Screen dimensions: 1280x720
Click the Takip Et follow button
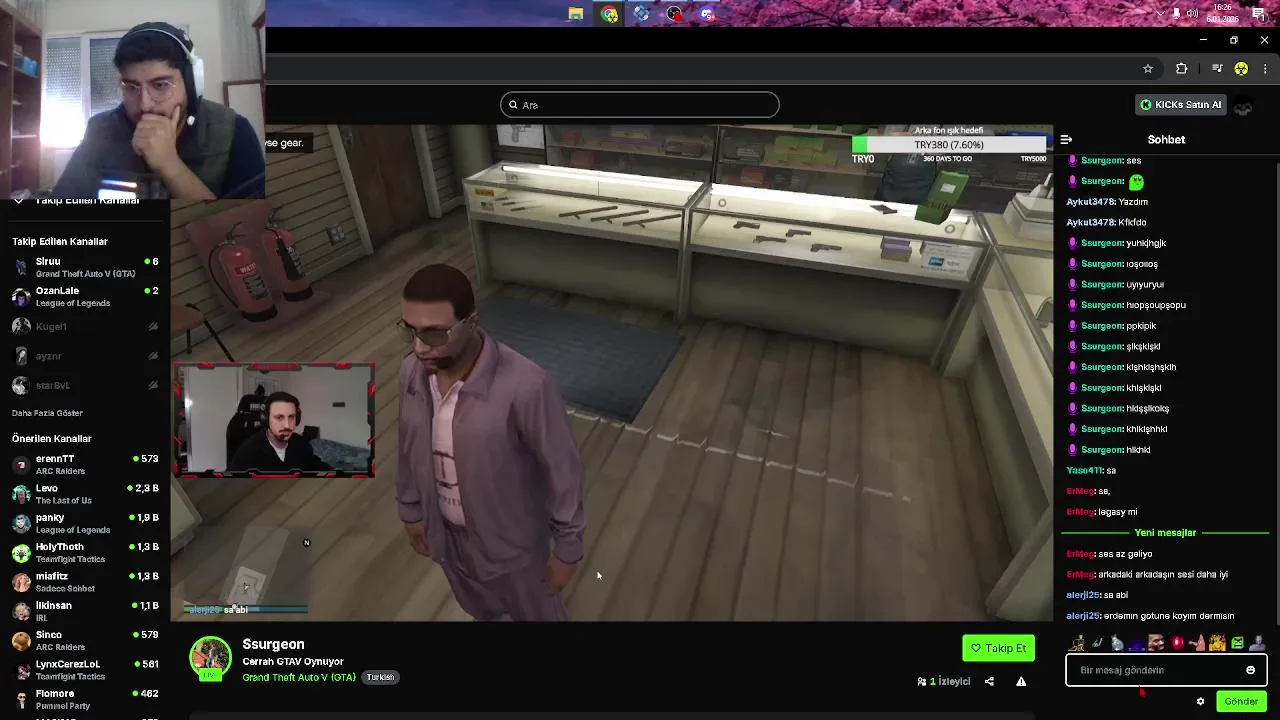(x=998, y=648)
